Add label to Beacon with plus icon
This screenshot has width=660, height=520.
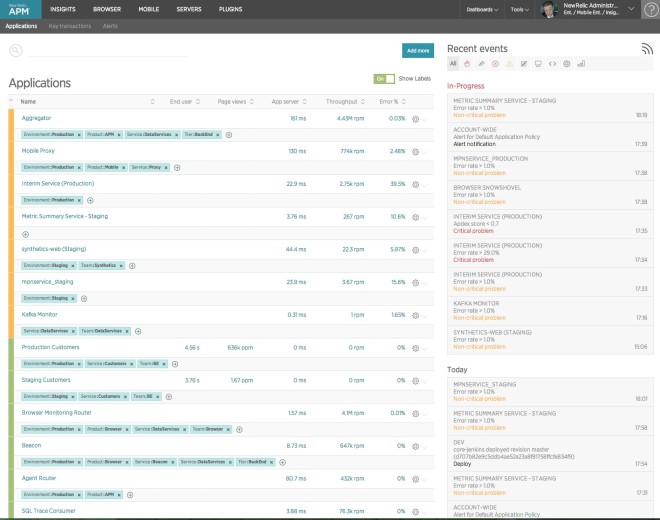tap(283, 462)
